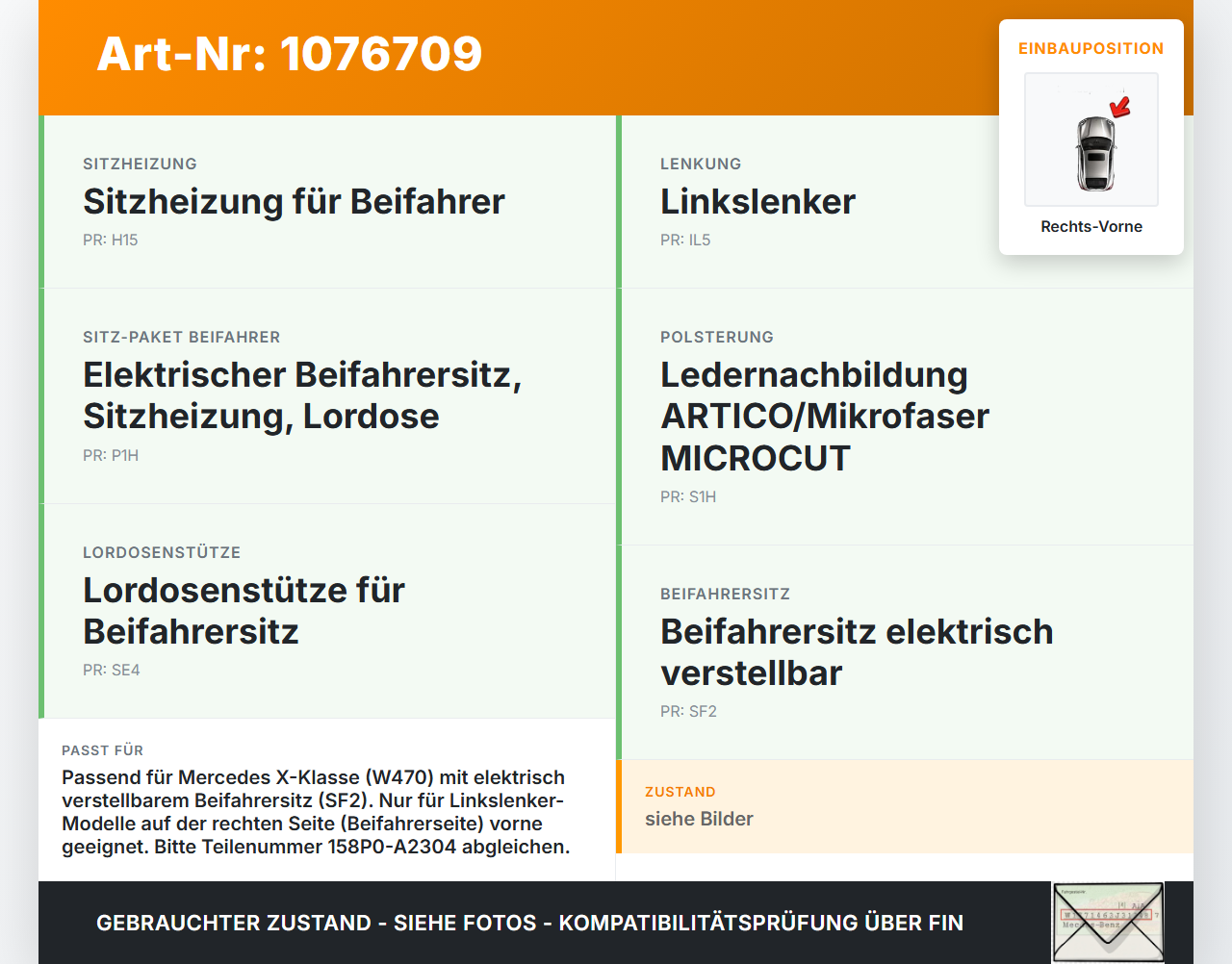Click the Sitzheizung für Beifahrer text
This screenshot has width=1232, height=964.
click(x=294, y=202)
